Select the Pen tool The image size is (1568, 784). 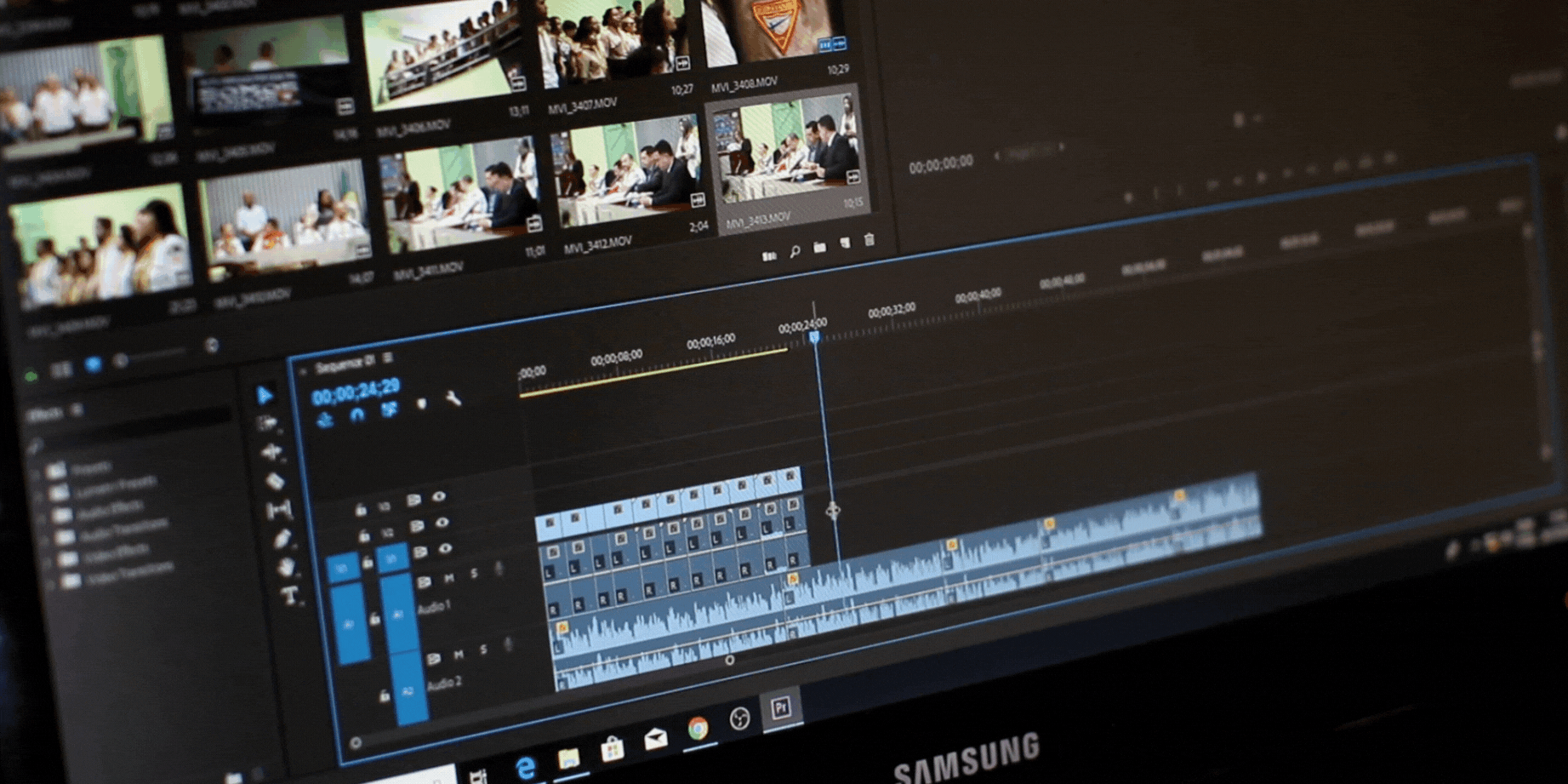click(x=282, y=539)
